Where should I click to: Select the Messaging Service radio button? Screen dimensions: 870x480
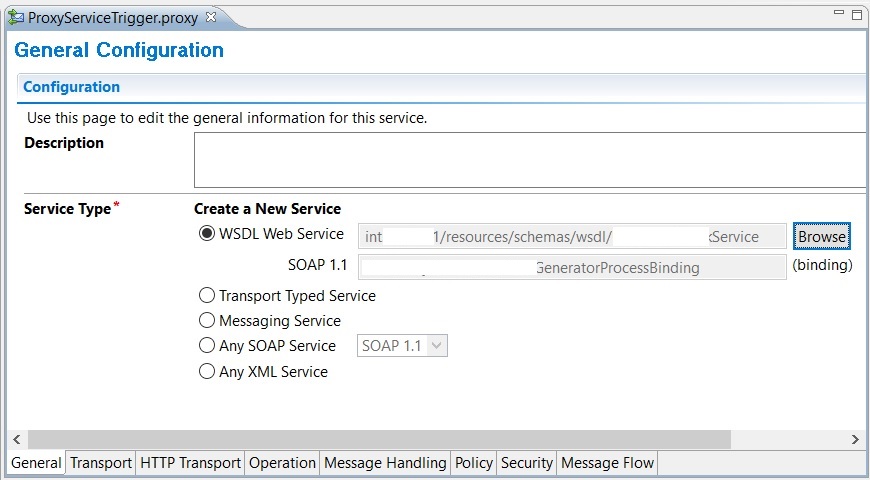[x=206, y=320]
